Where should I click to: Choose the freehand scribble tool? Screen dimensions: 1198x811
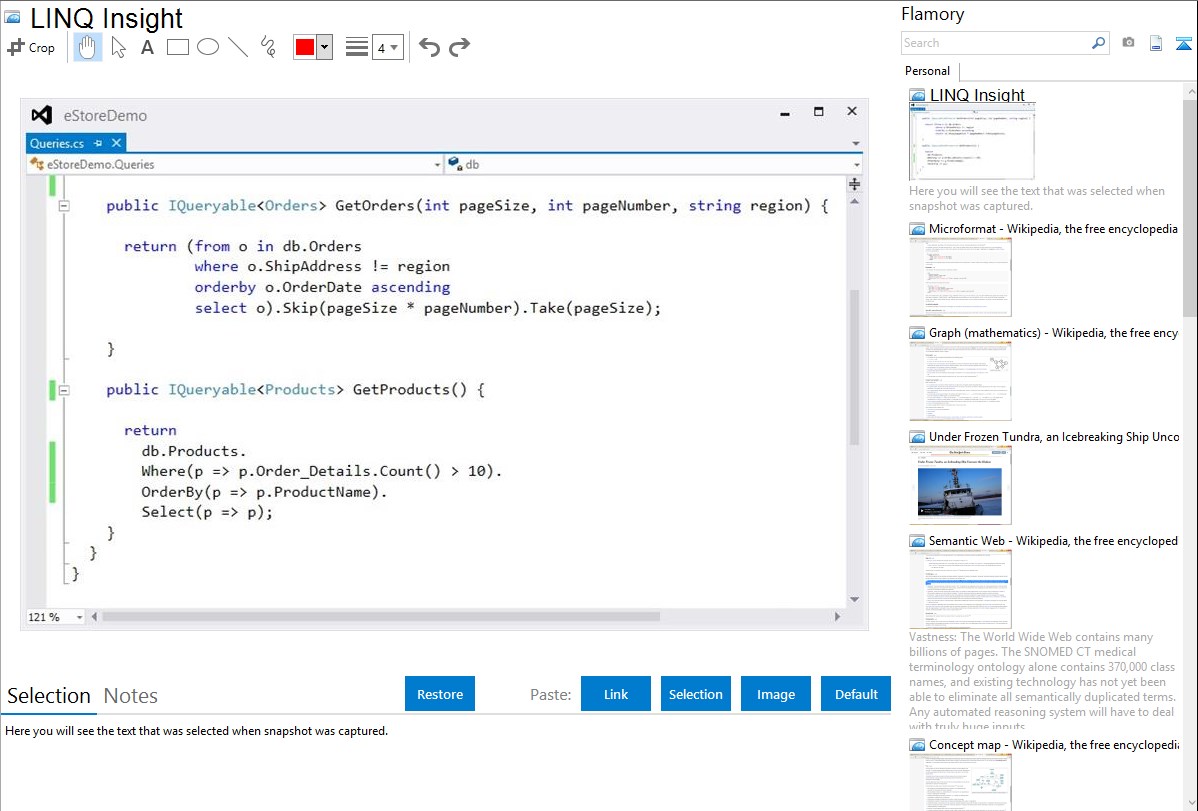268,47
